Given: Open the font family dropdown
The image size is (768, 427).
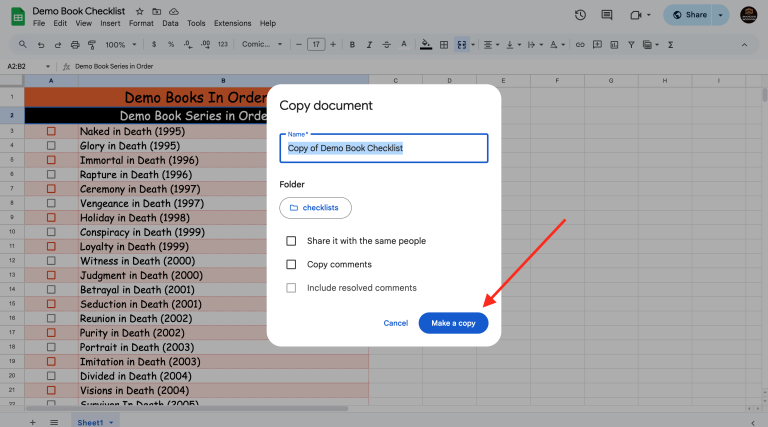Looking at the screenshot, I should pos(262,45).
